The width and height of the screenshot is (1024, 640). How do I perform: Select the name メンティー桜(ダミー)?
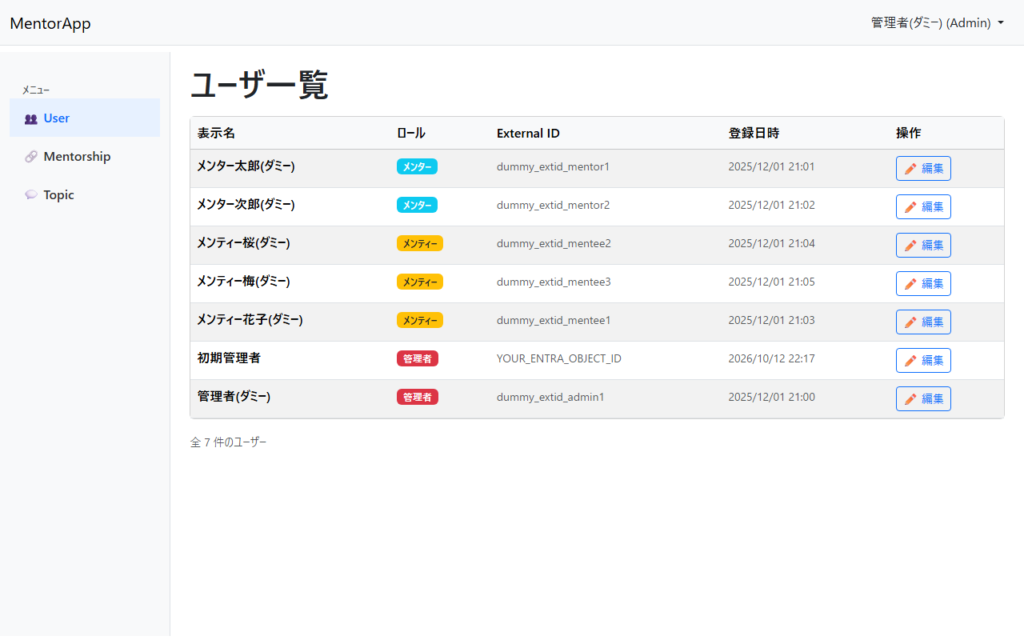[x=244, y=243]
